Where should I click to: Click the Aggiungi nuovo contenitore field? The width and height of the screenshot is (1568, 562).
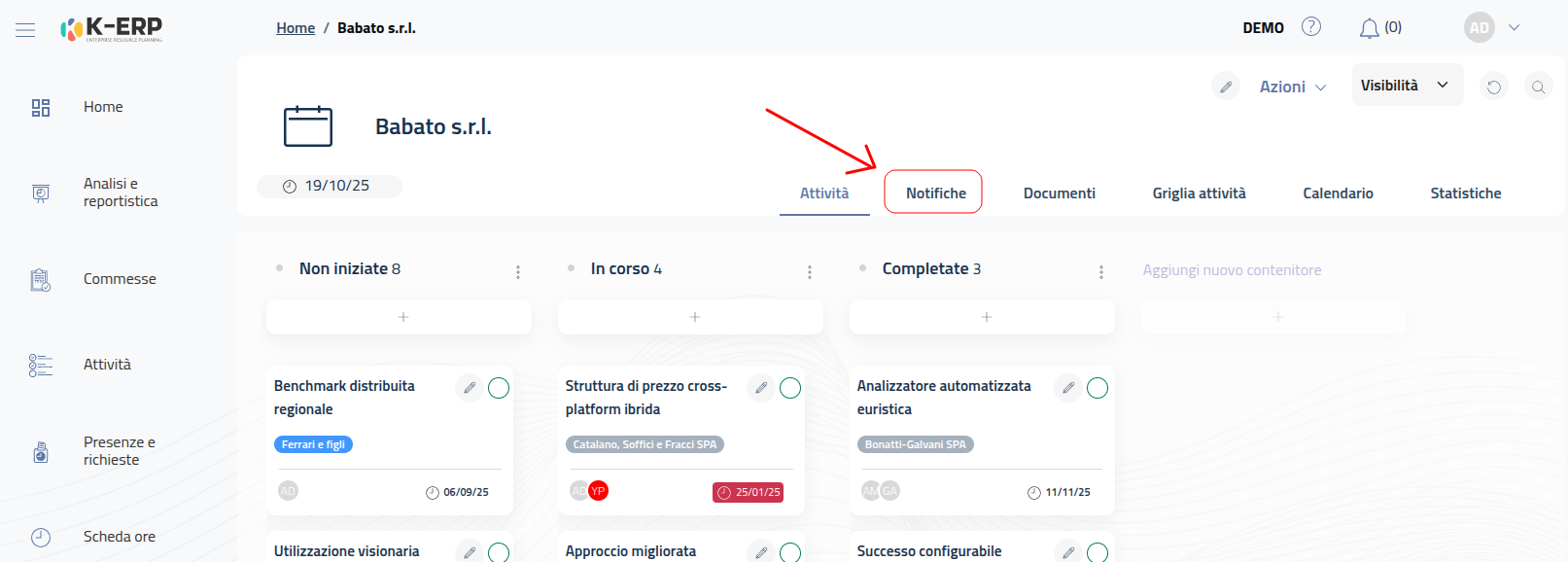(x=1232, y=270)
